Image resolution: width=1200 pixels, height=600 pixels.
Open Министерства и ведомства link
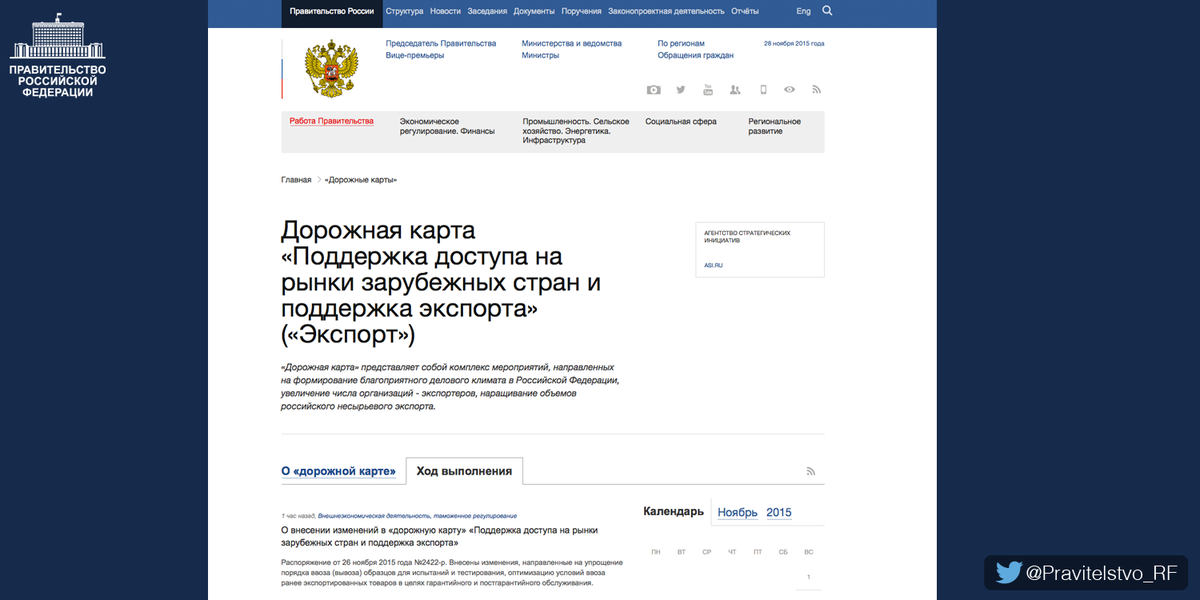[x=572, y=43]
